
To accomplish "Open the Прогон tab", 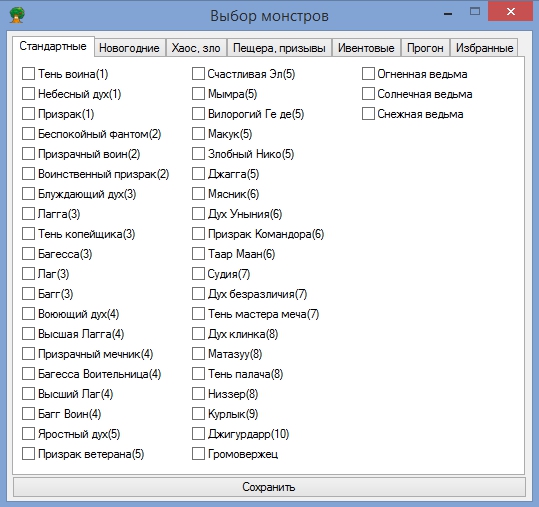I will coord(425,48).
